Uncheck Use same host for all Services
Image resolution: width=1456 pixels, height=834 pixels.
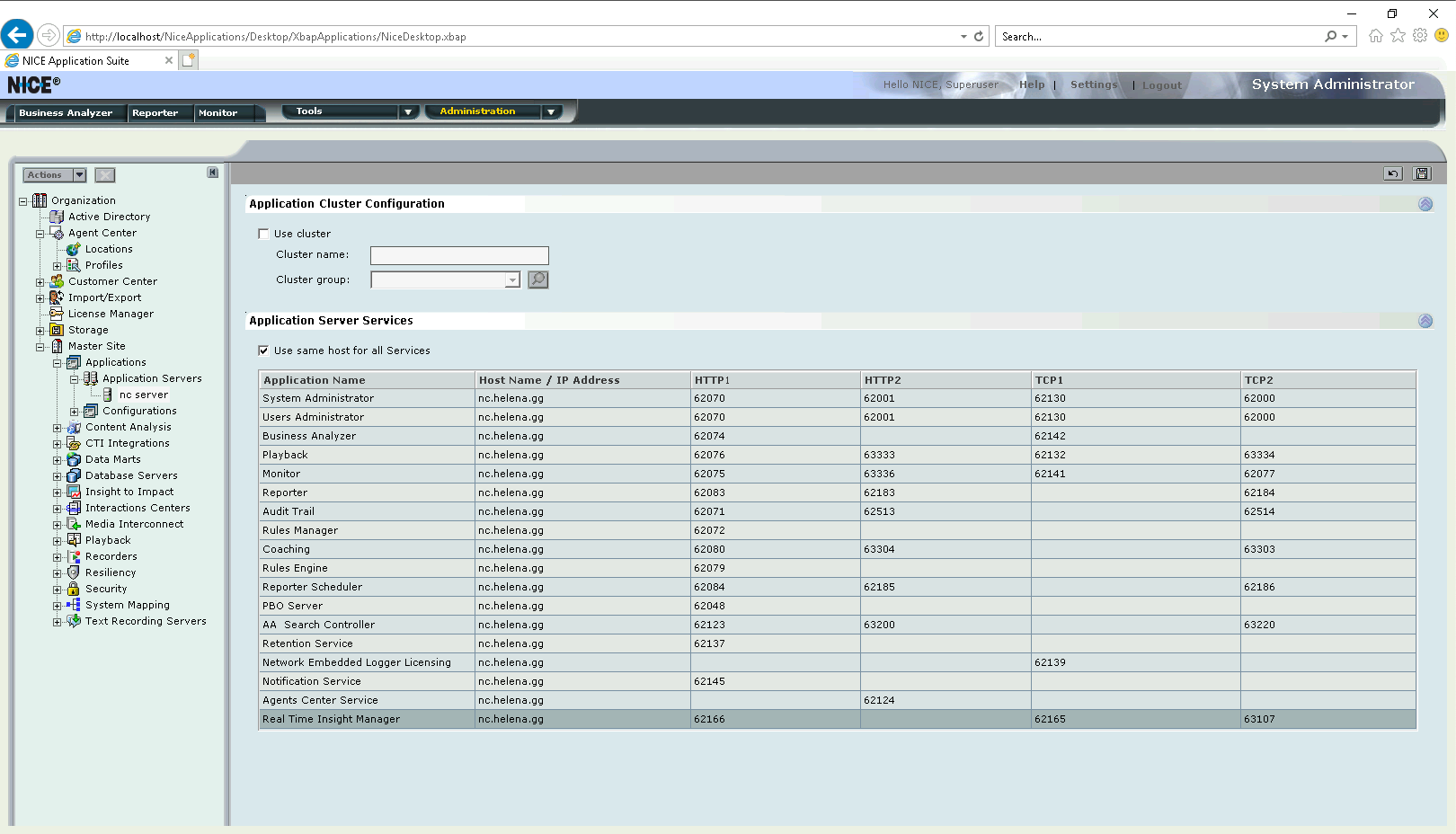tap(263, 350)
